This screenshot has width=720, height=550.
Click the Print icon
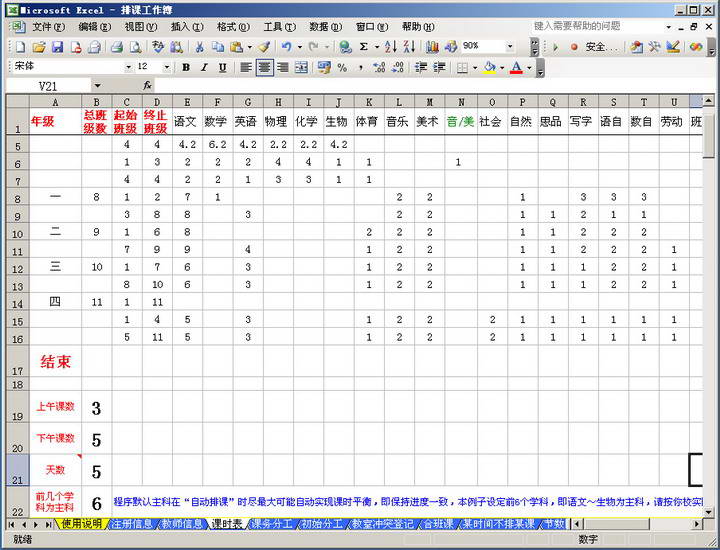tap(116, 47)
